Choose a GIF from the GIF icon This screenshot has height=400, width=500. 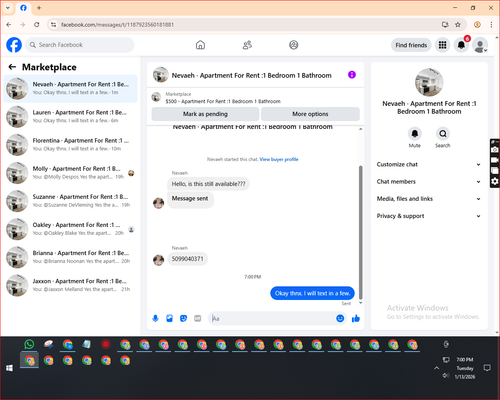click(198, 318)
